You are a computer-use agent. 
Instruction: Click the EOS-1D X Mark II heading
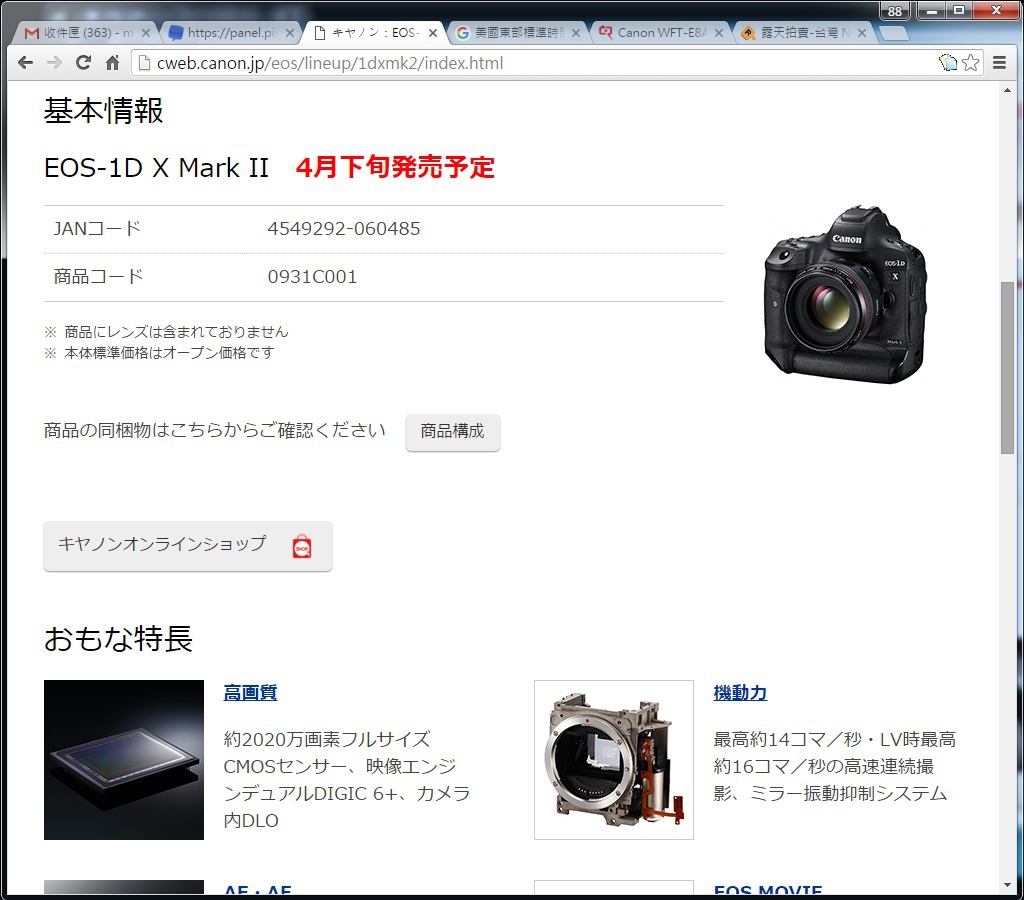pyautogui.click(x=156, y=168)
